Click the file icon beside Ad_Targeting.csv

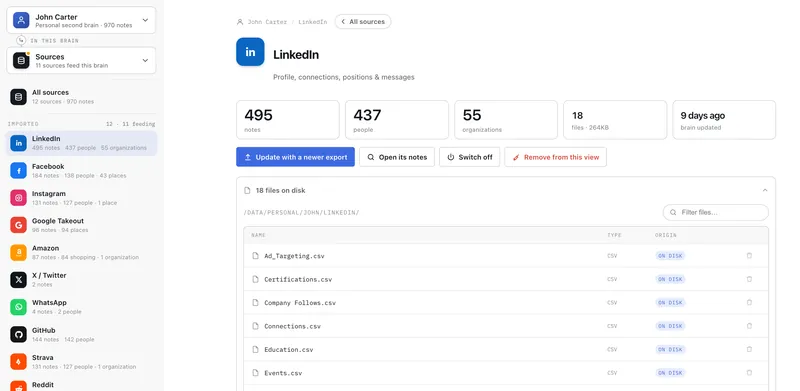(x=256, y=256)
